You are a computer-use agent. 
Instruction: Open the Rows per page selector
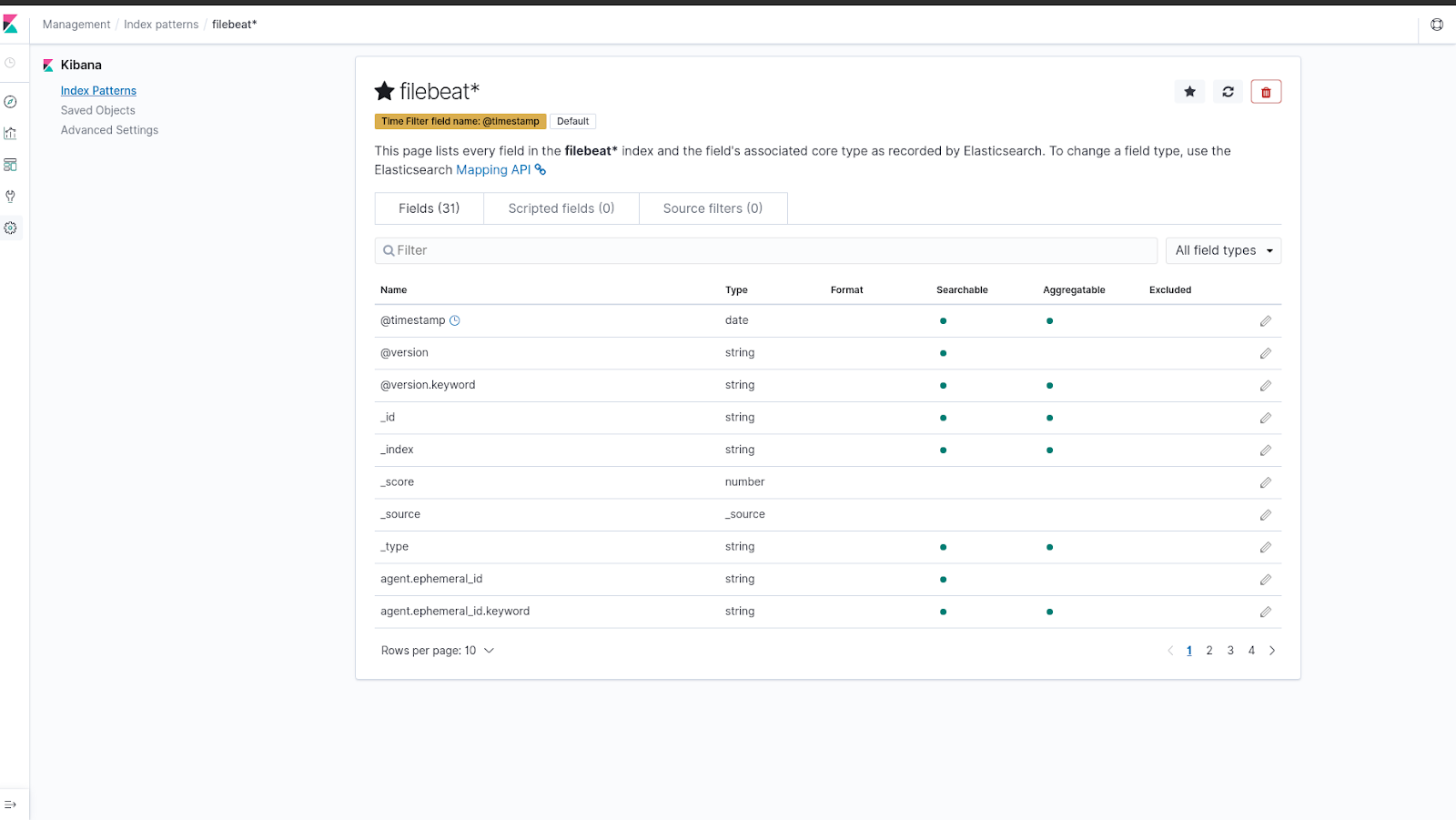tap(438, 650)
